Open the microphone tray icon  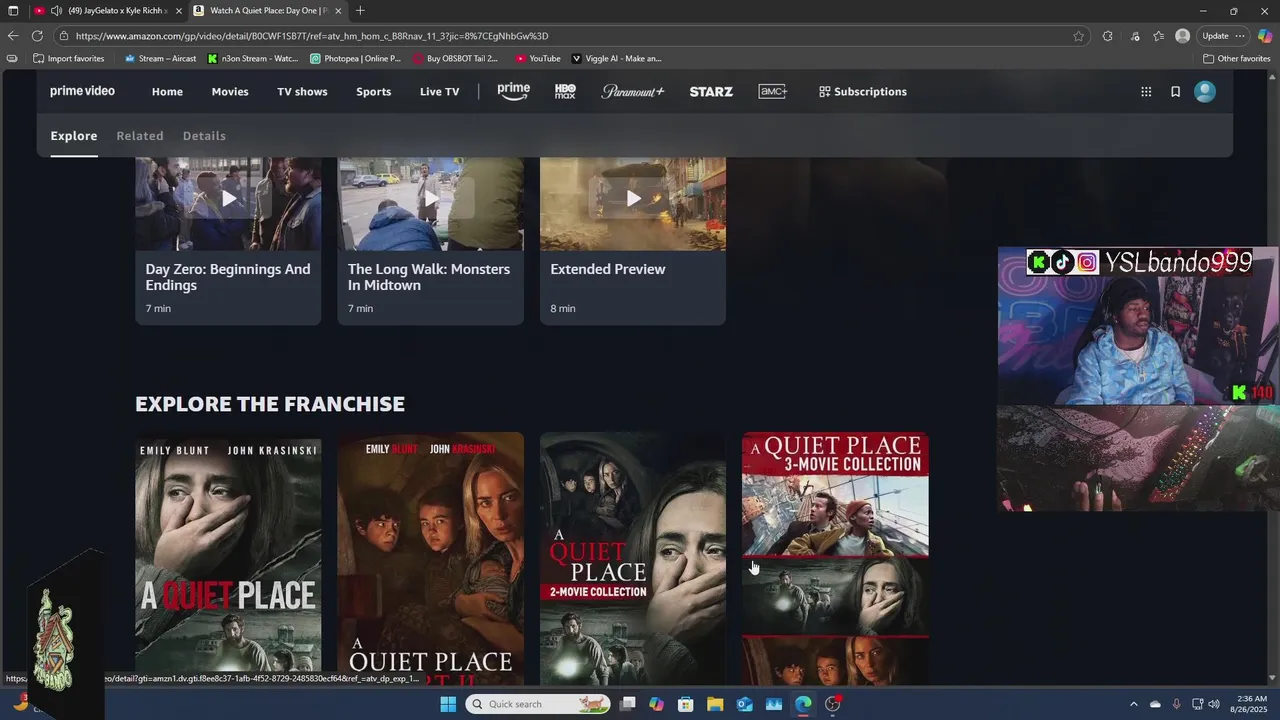pyautogui.click(x=1176, y=704)
